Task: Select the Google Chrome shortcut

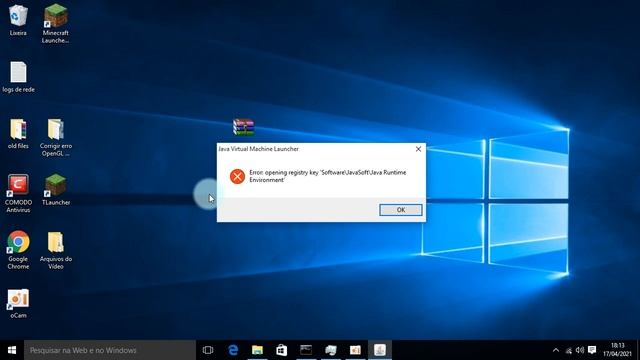Action: tap(18, 250)
